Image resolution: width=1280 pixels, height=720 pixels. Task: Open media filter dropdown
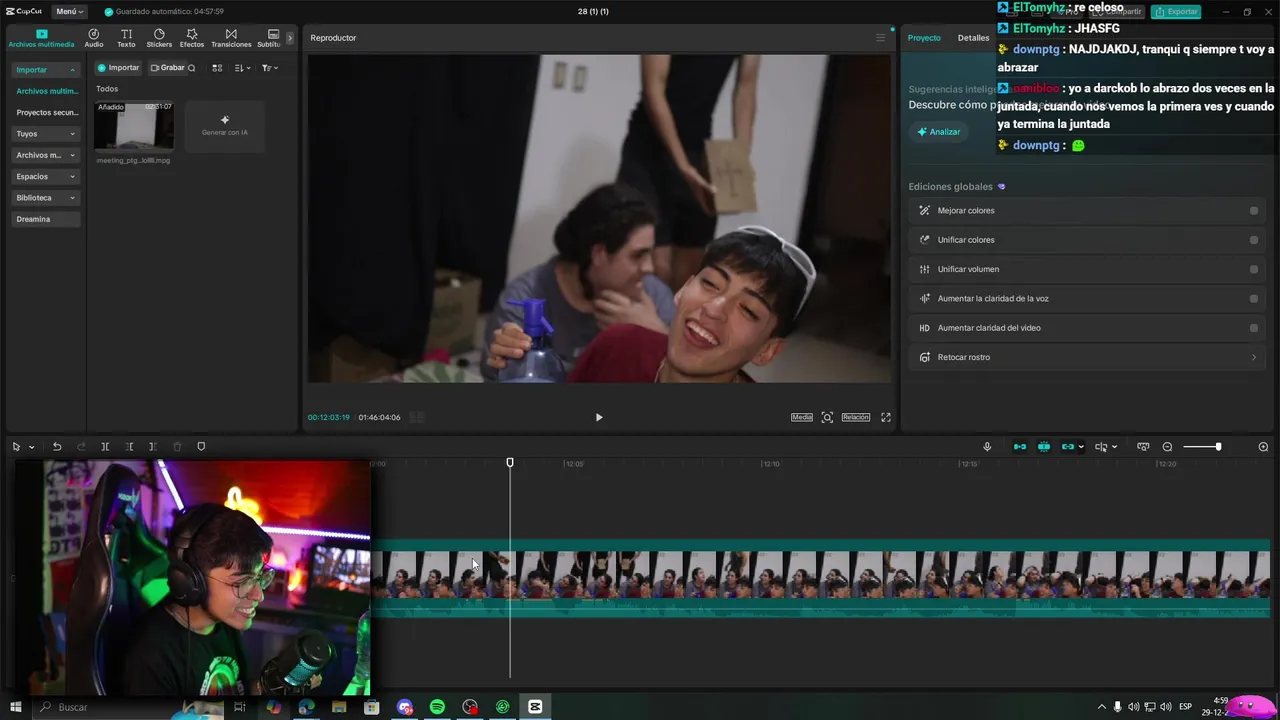pyautogui.click(x=270, y=68)
